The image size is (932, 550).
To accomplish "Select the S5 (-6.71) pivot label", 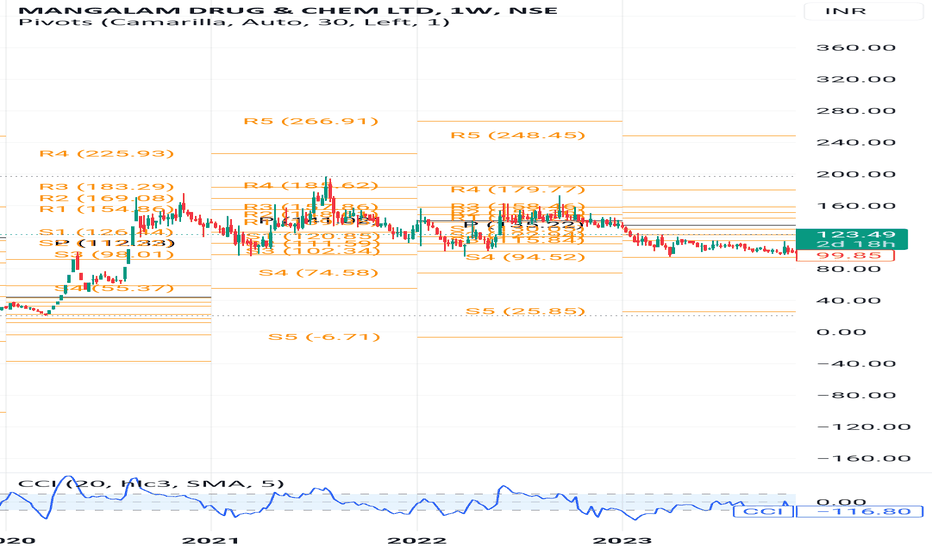I will (324, 337).
